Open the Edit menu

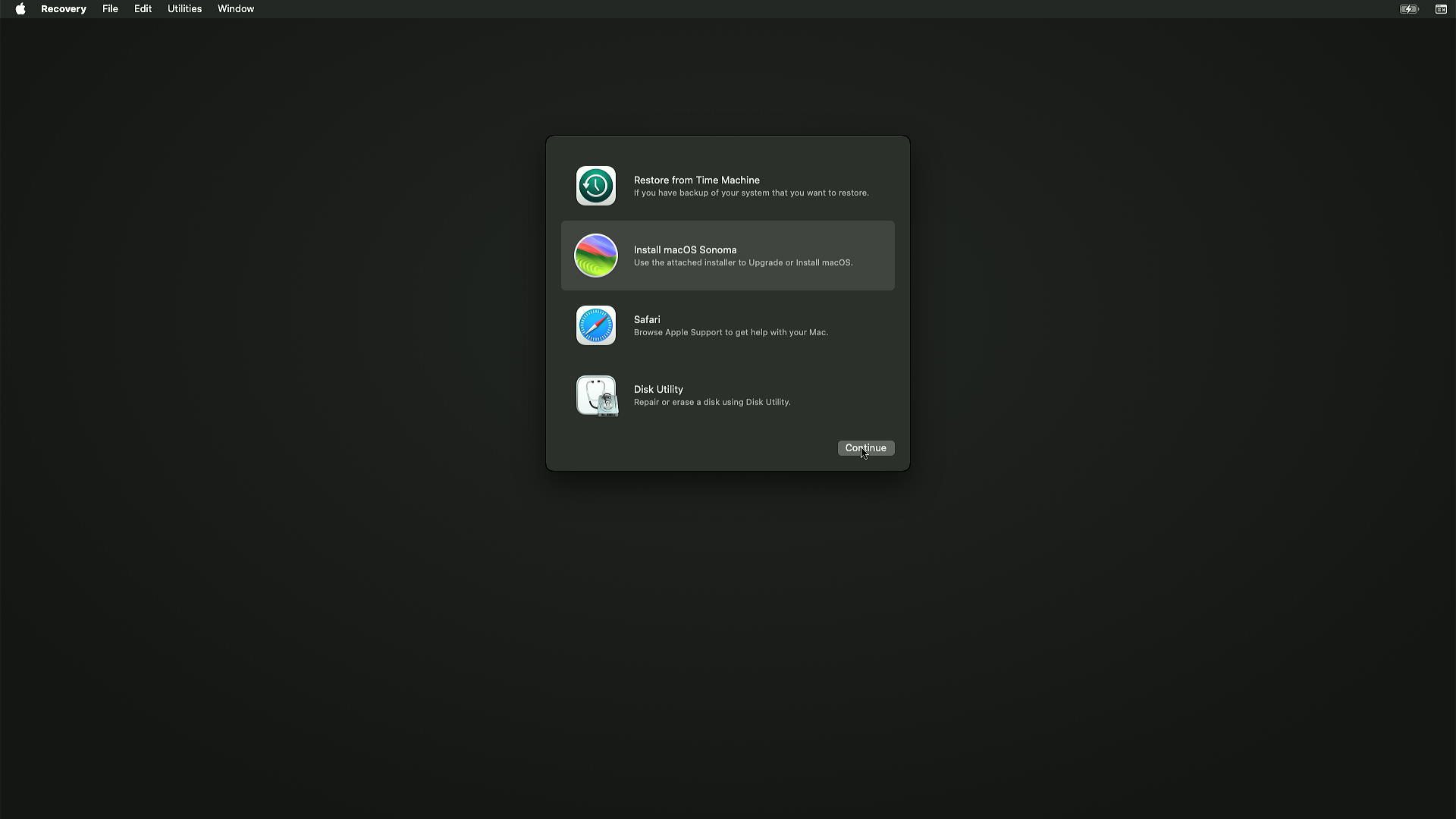pyautogui.click(x=143, y=9)
